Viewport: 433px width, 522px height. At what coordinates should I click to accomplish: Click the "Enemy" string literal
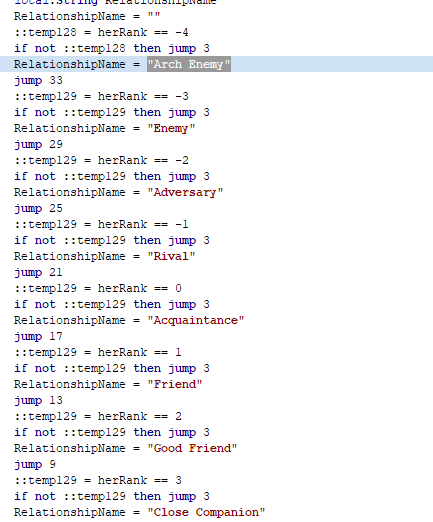pyautogui.click(x=171, y=128)
